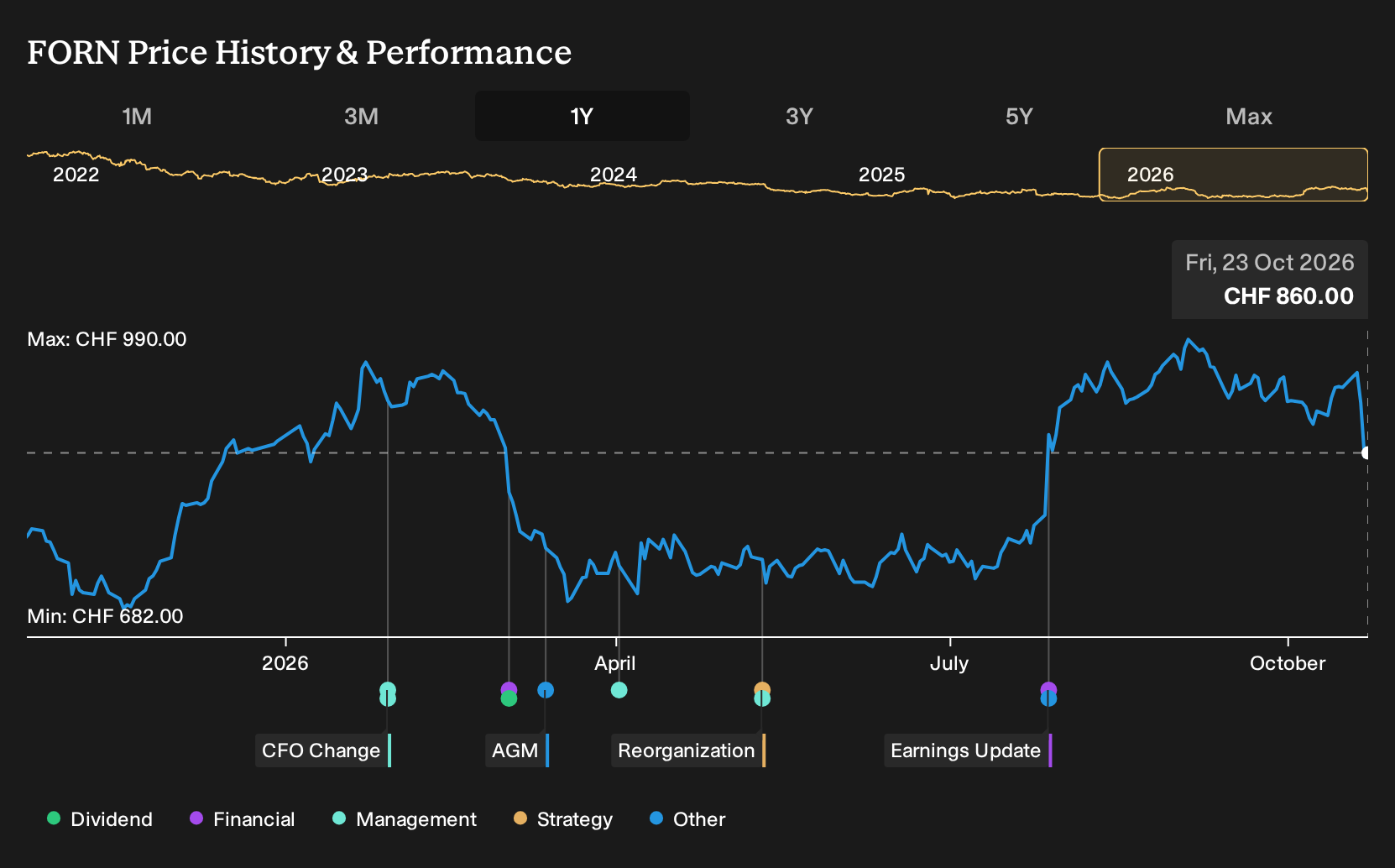Click the July axis label
1395x868 pixels.
(949, 663)
